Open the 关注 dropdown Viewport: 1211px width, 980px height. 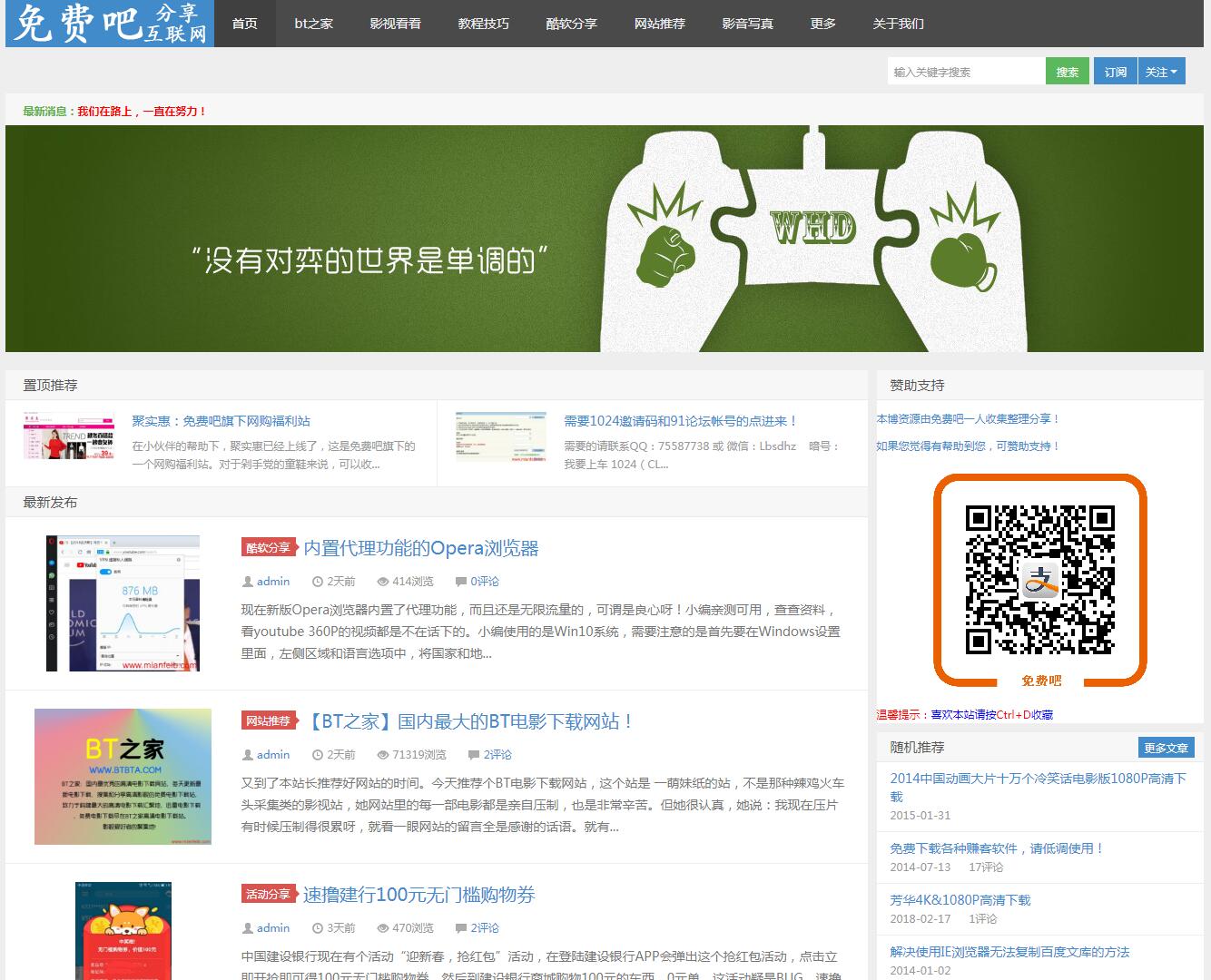pos(1162,72)
